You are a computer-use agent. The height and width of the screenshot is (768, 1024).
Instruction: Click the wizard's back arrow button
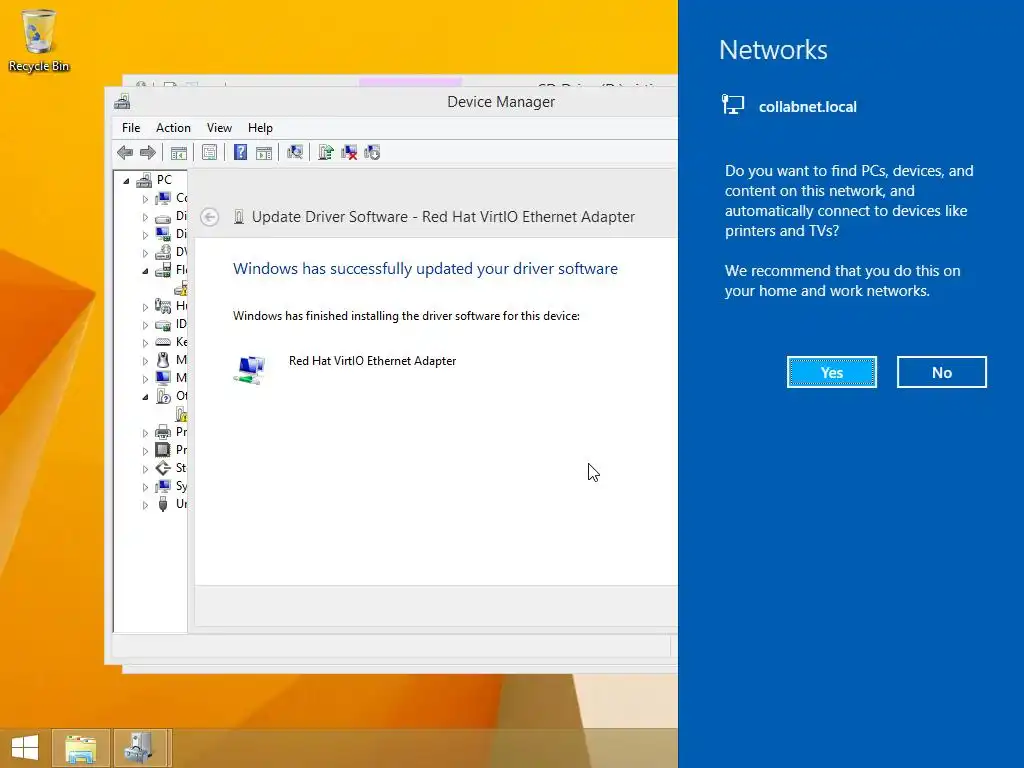pos(210,217)
